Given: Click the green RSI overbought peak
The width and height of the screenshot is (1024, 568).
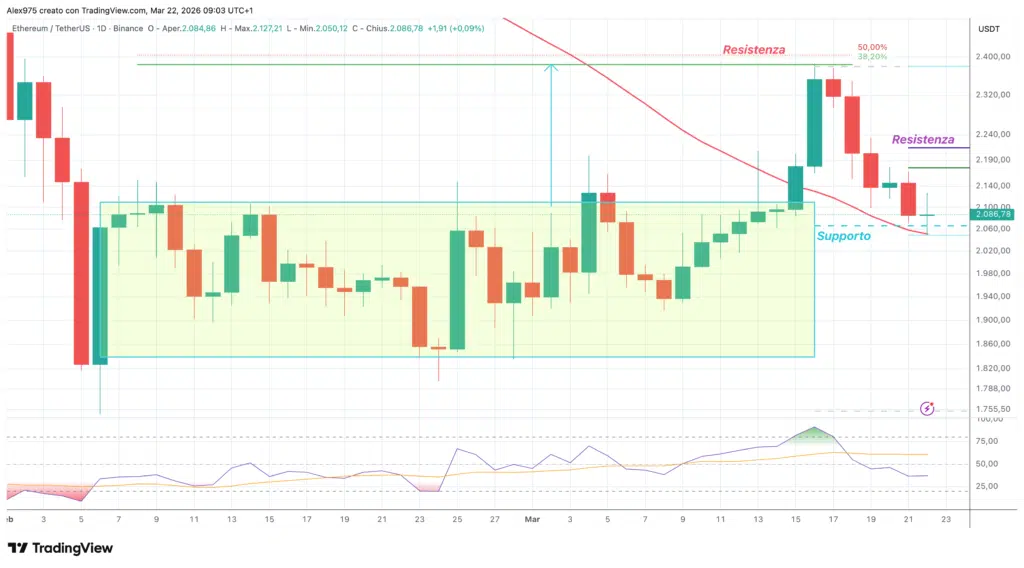Looking at the screenshot, I should pyautogui.click(x=817, y=432).
